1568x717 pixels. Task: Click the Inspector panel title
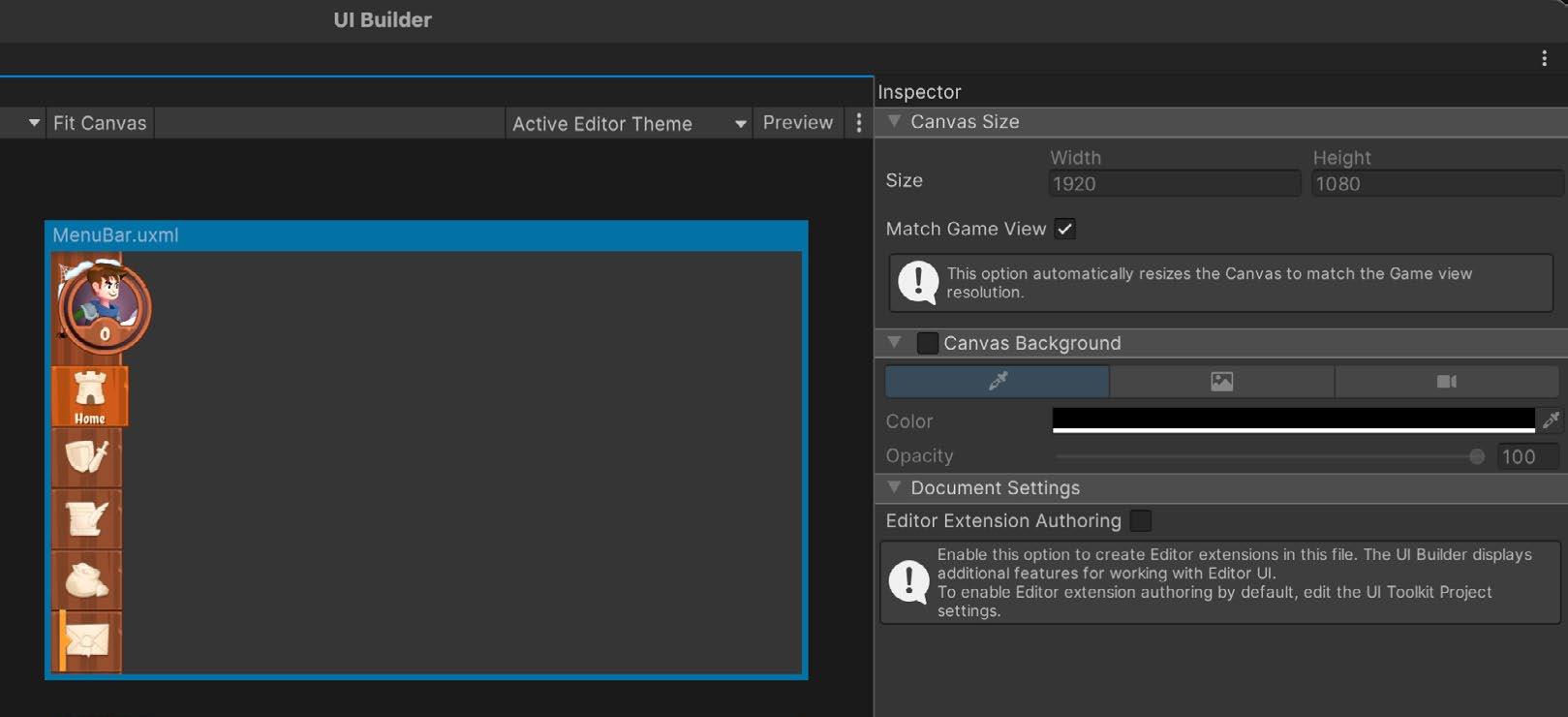919,92
